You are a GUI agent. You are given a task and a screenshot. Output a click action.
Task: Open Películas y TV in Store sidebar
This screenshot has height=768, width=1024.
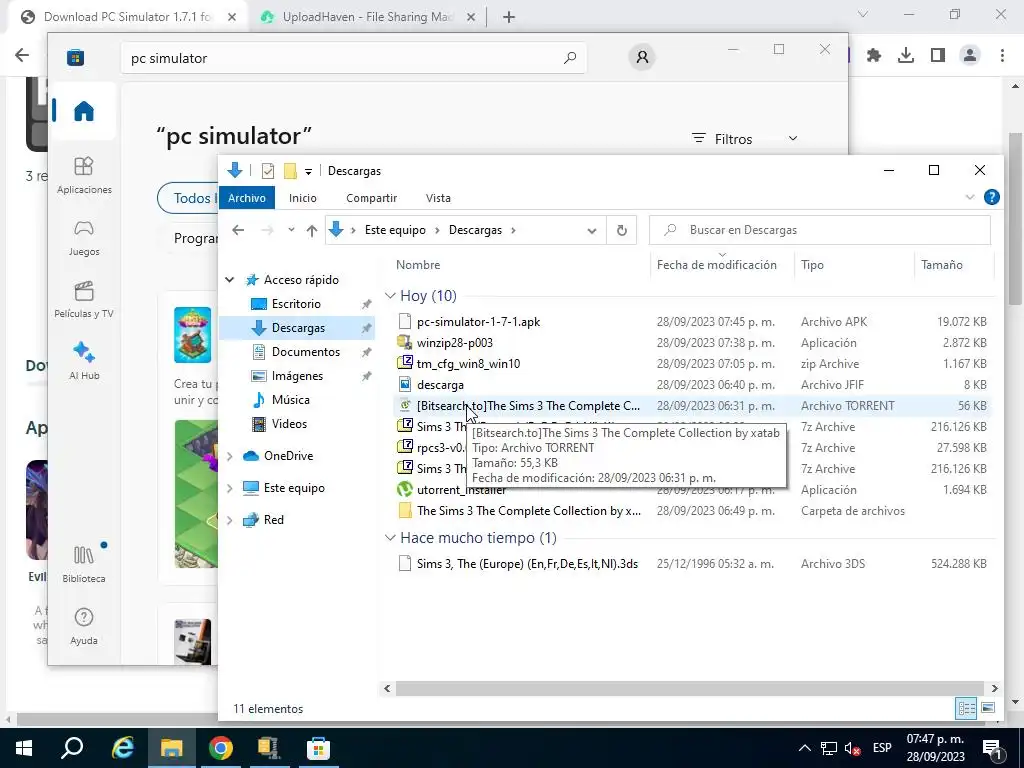84,299
